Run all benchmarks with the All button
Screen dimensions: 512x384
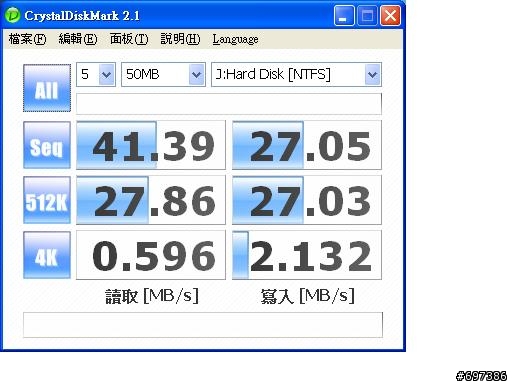click(47, 88)
